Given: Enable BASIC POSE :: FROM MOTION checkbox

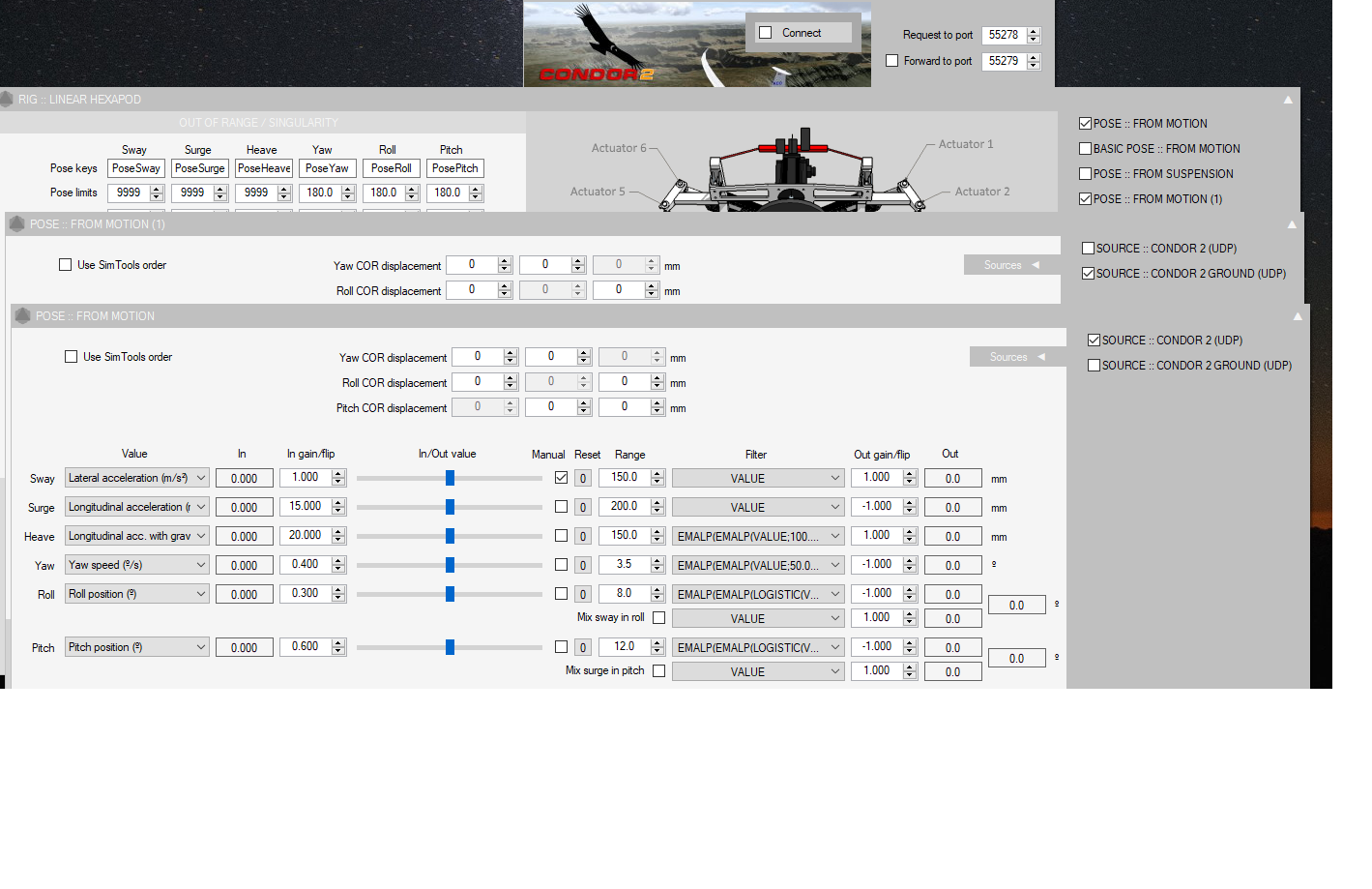Looking at the screenshot, I should click(1085, 149).
